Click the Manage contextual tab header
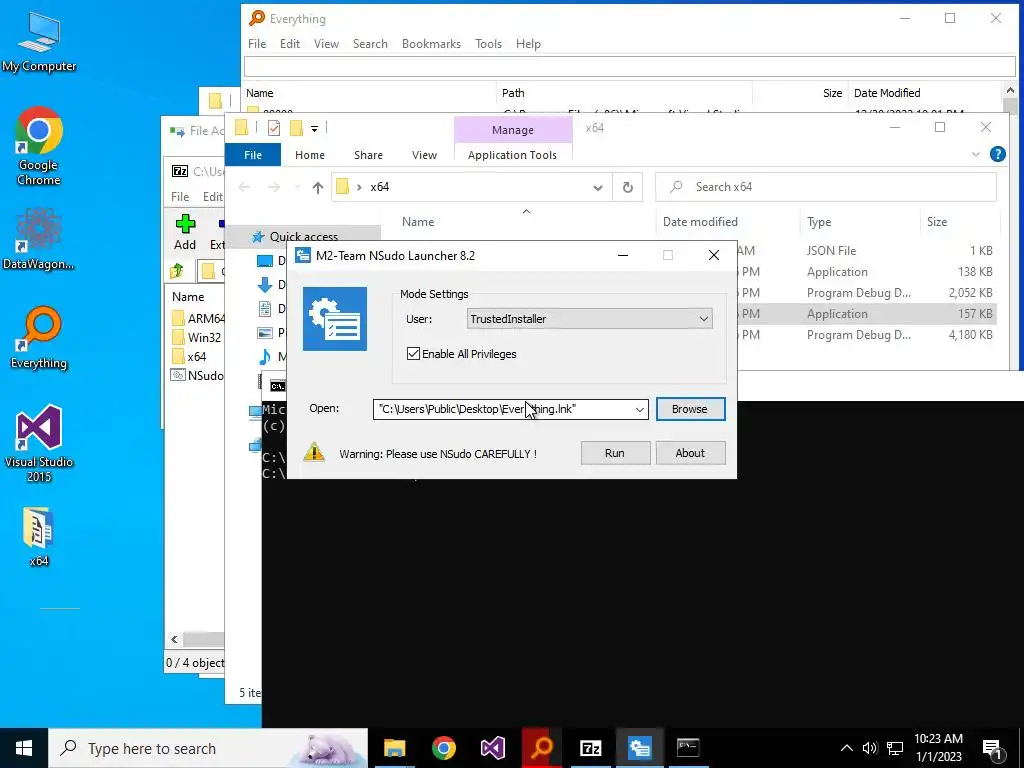The image size is (1024, 768). pyautogui.click(x=513, y=130)
